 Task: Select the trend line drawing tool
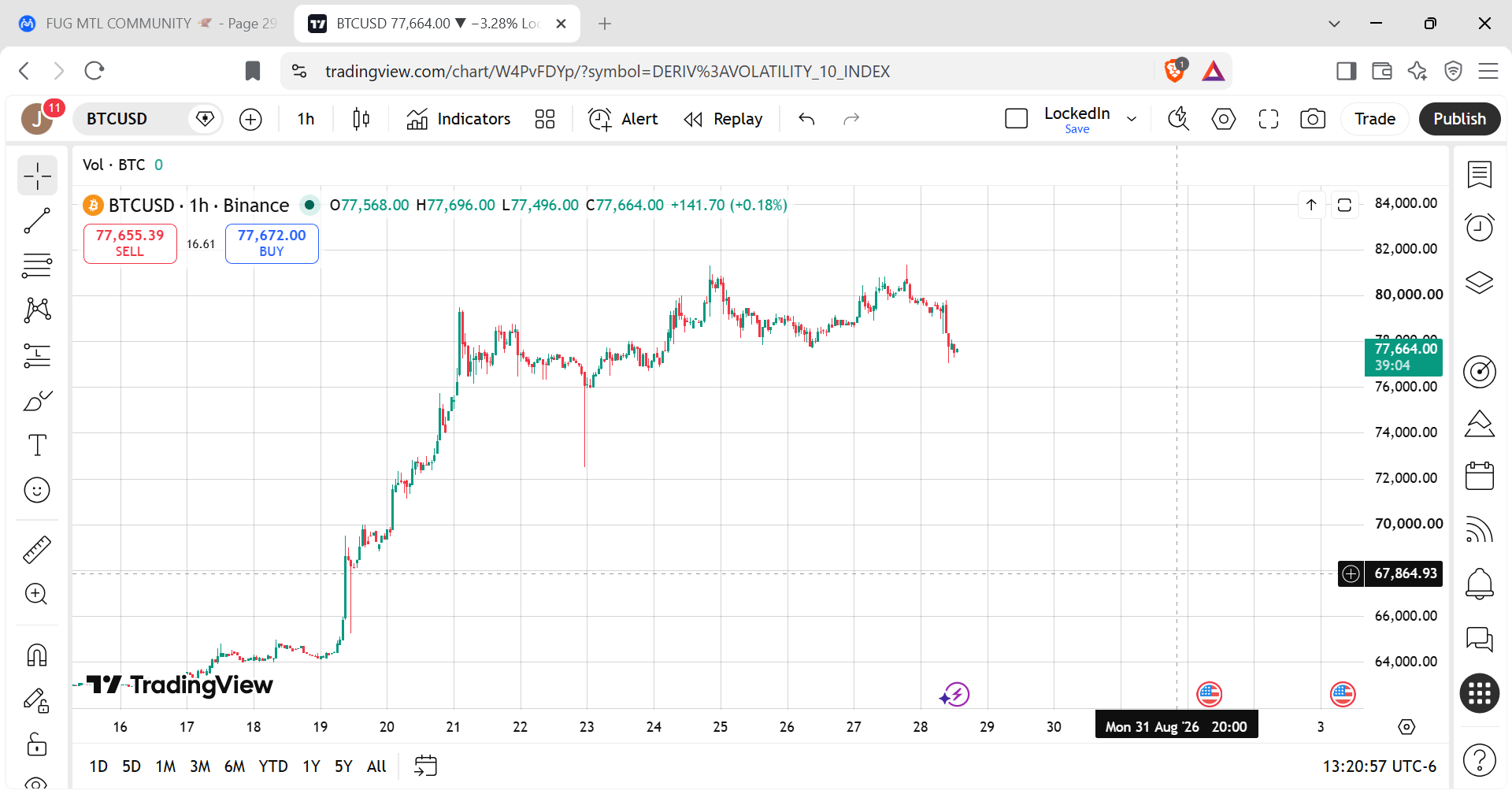point(37,221)
